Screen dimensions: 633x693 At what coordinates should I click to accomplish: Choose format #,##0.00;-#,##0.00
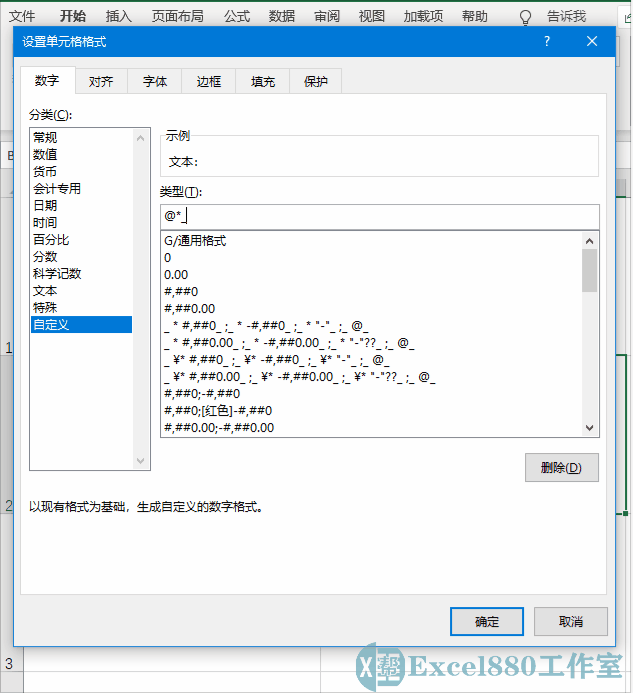tap(371, 427)
